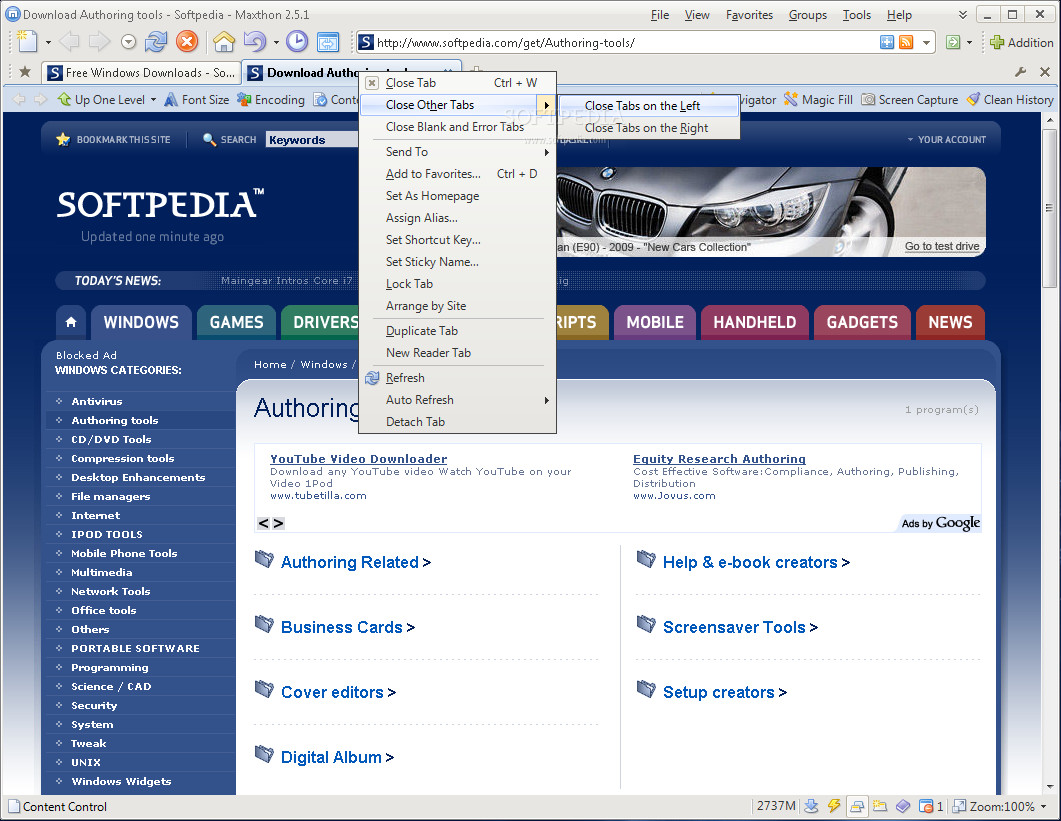Click the YouTube Video Downloader ad link
Image resolution: width=1061 pixels, height=821 pixels.
click(x=359, y=459)
